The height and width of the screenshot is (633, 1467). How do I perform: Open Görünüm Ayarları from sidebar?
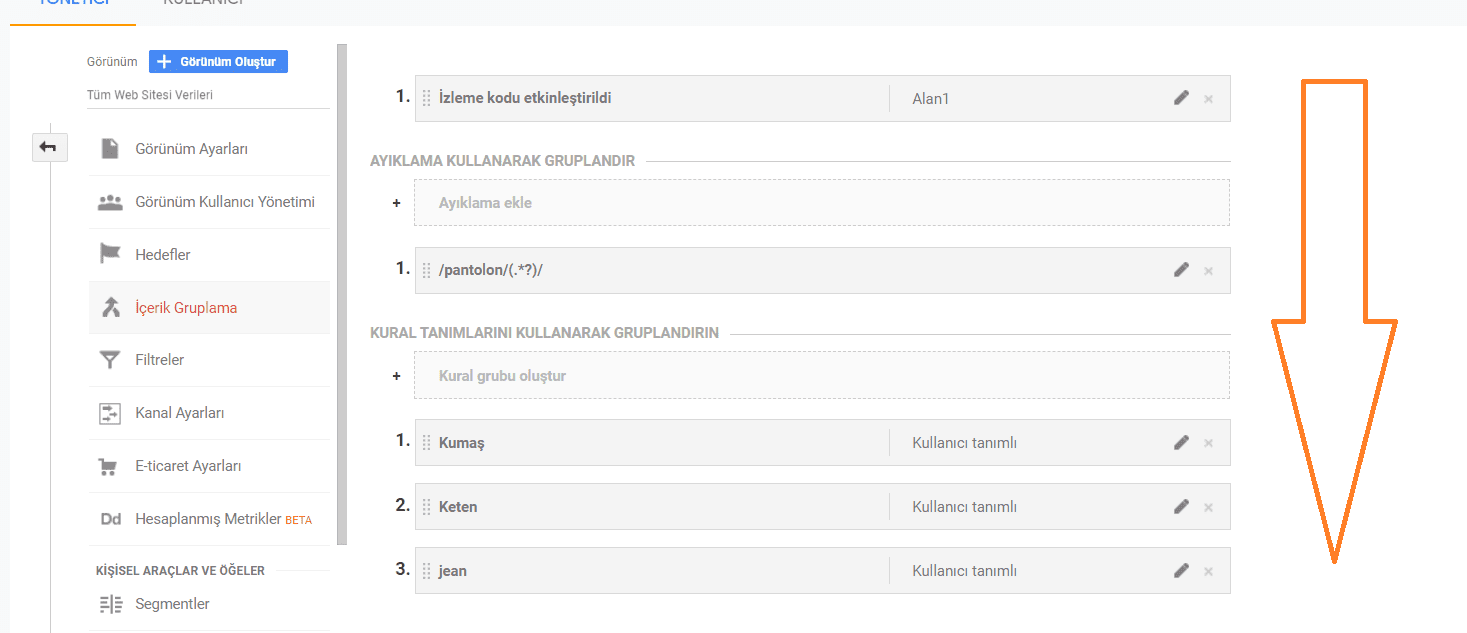click(x=191, y=149)
